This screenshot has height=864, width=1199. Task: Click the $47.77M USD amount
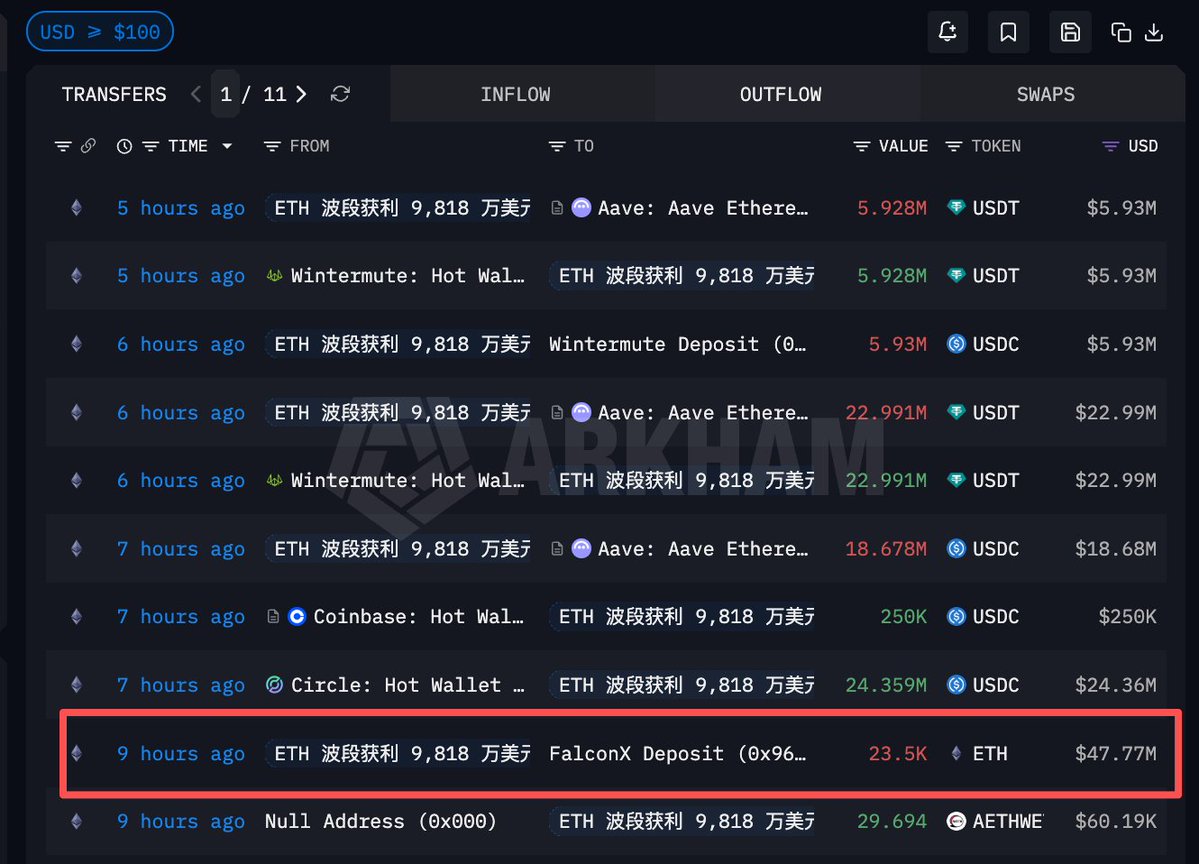click(1115, 753)
